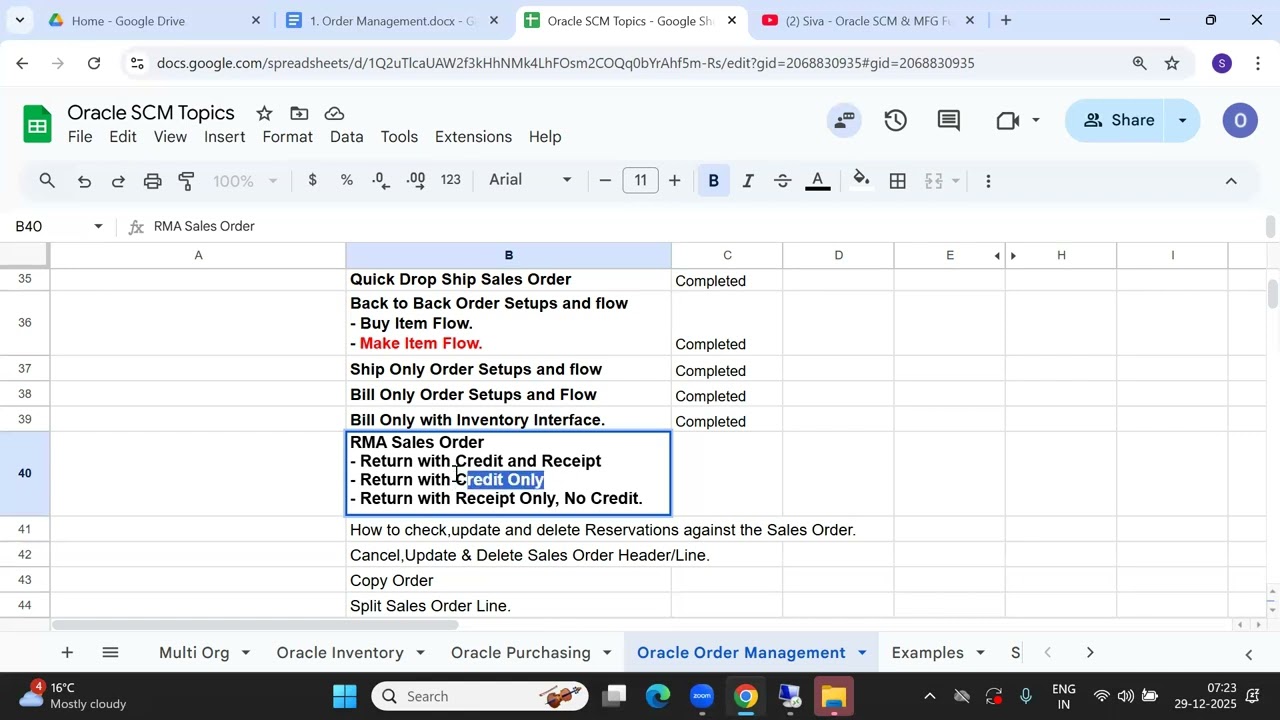Open the borders tool

(898, 181)
